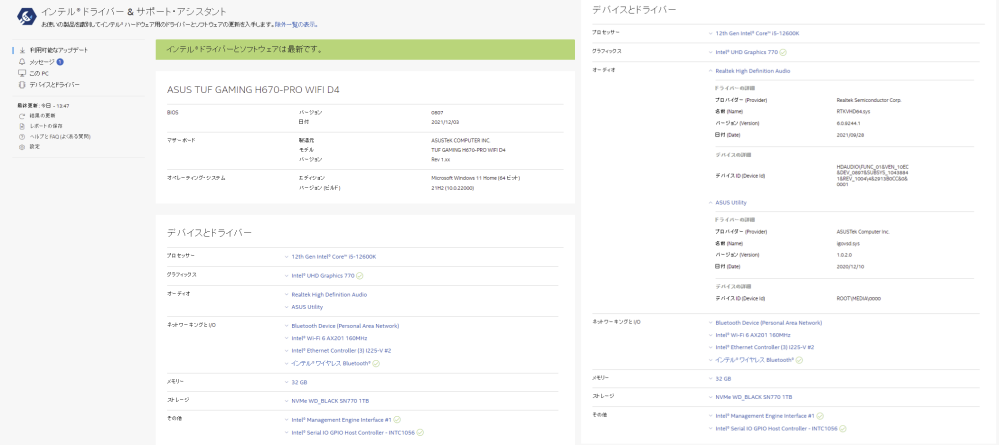Screen dimensions: 999x445
Task: Collapse the expanded Realtek High Definition Audio details
Action: (752, 71)
